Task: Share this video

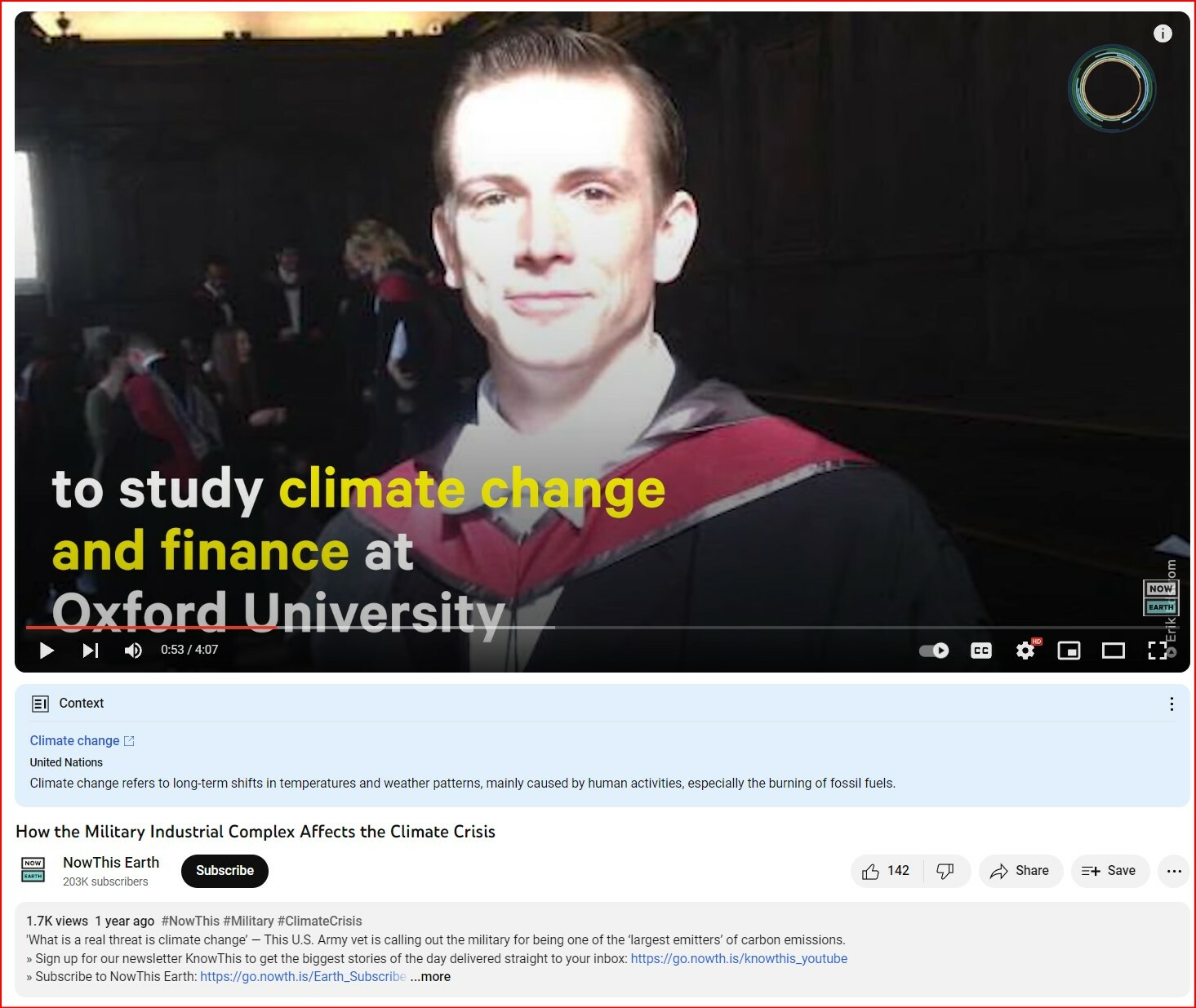Action: 1020,871
